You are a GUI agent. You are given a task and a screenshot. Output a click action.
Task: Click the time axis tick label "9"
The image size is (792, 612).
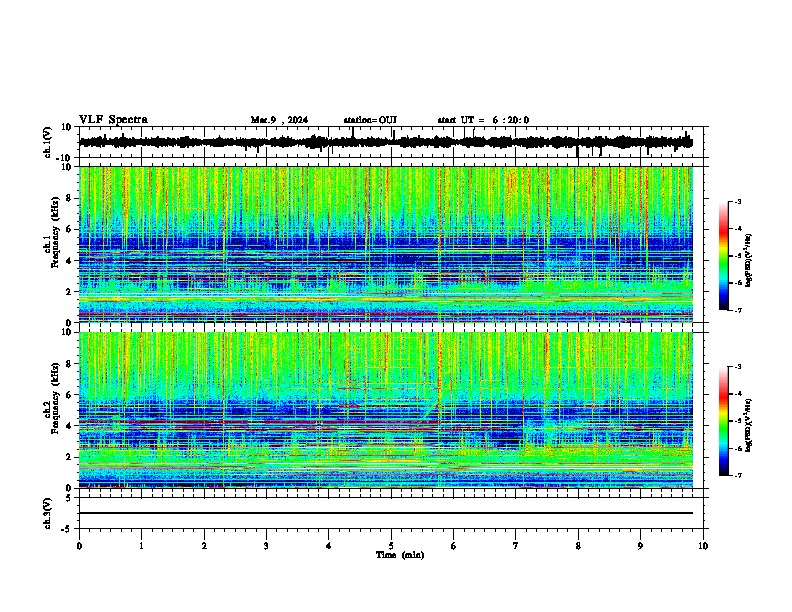point(640,546)
